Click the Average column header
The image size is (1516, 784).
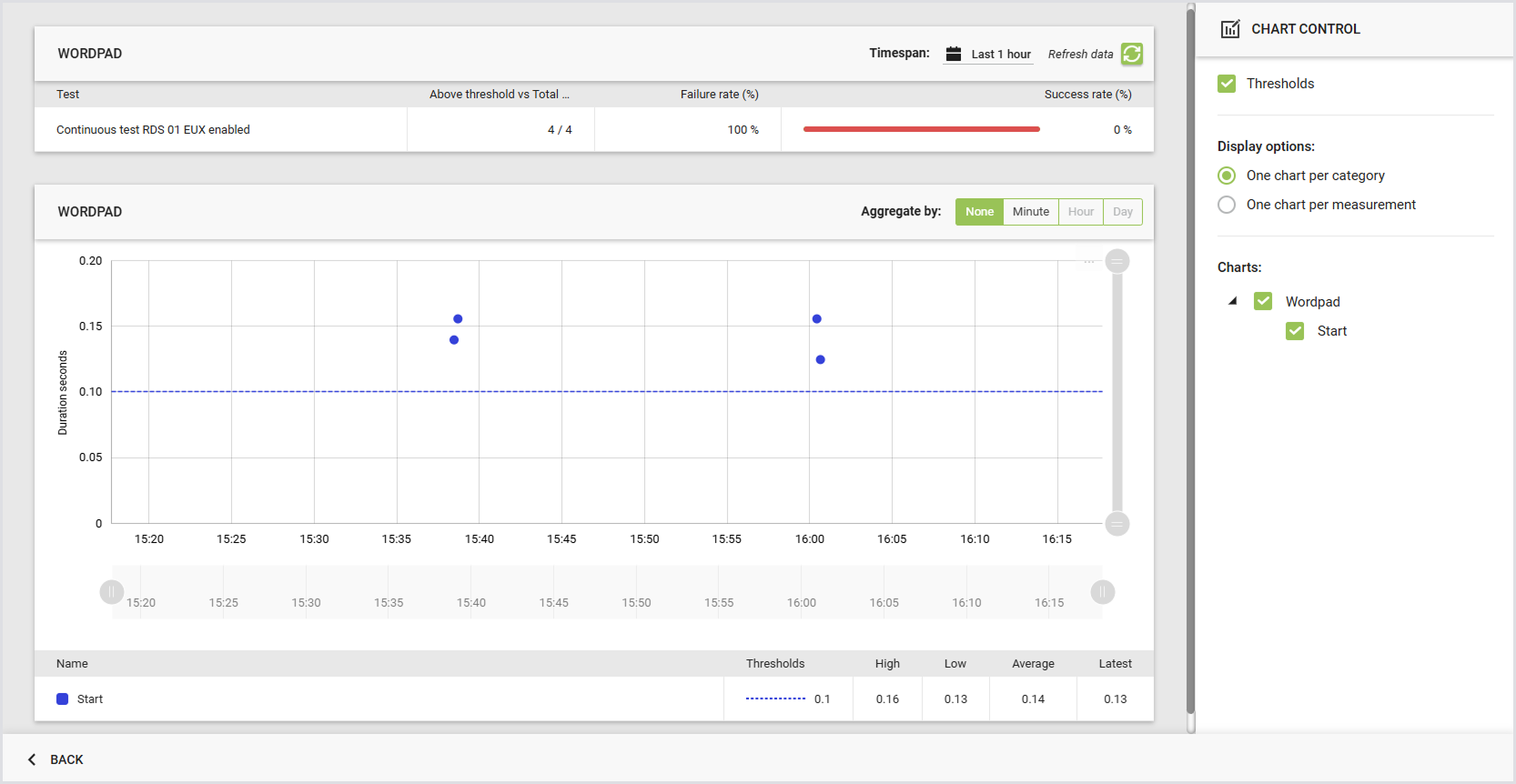pyautogui.click(x=1033, y=664)
